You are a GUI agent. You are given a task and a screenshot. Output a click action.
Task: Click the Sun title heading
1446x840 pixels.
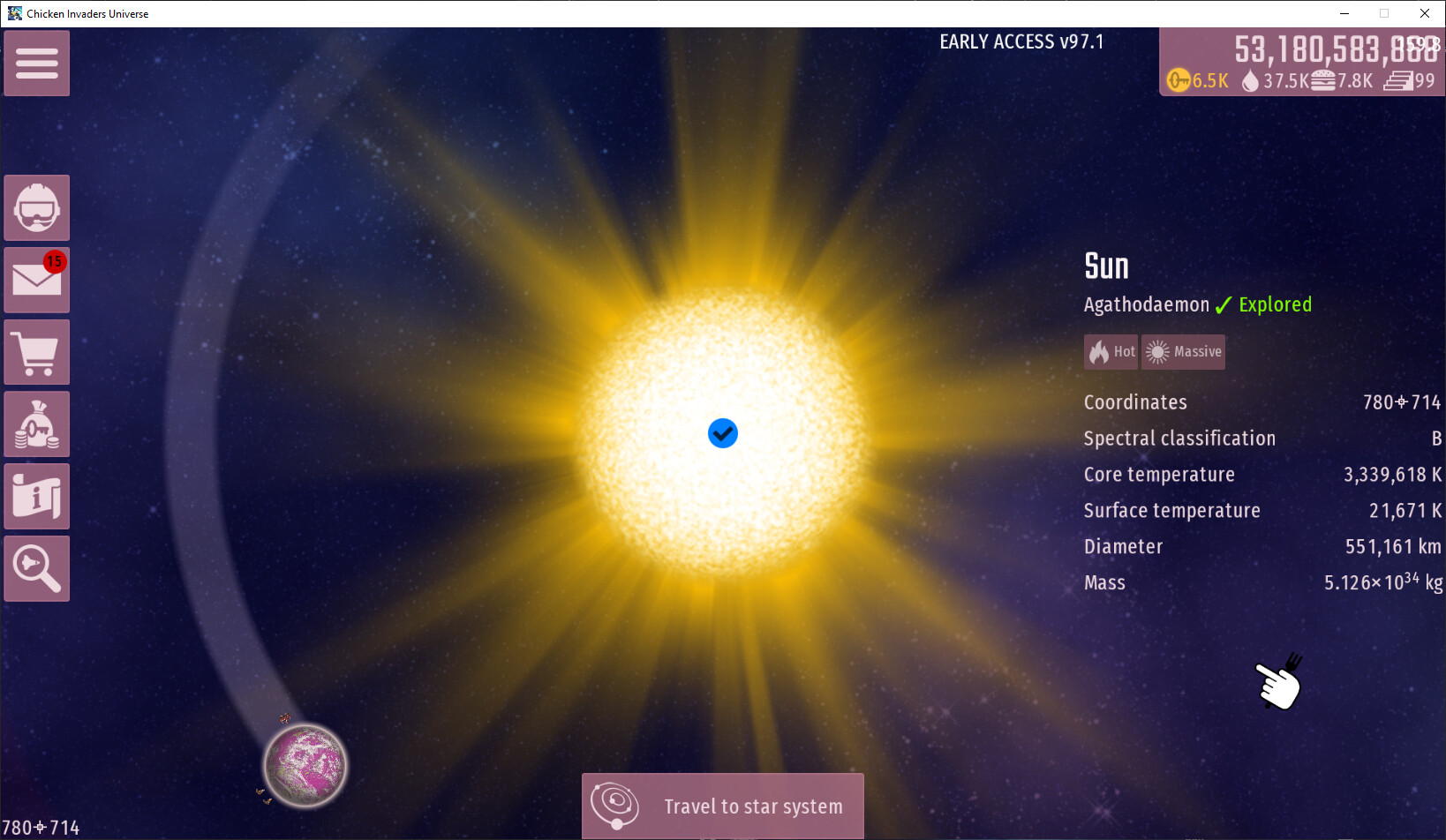coord(1106,266)
